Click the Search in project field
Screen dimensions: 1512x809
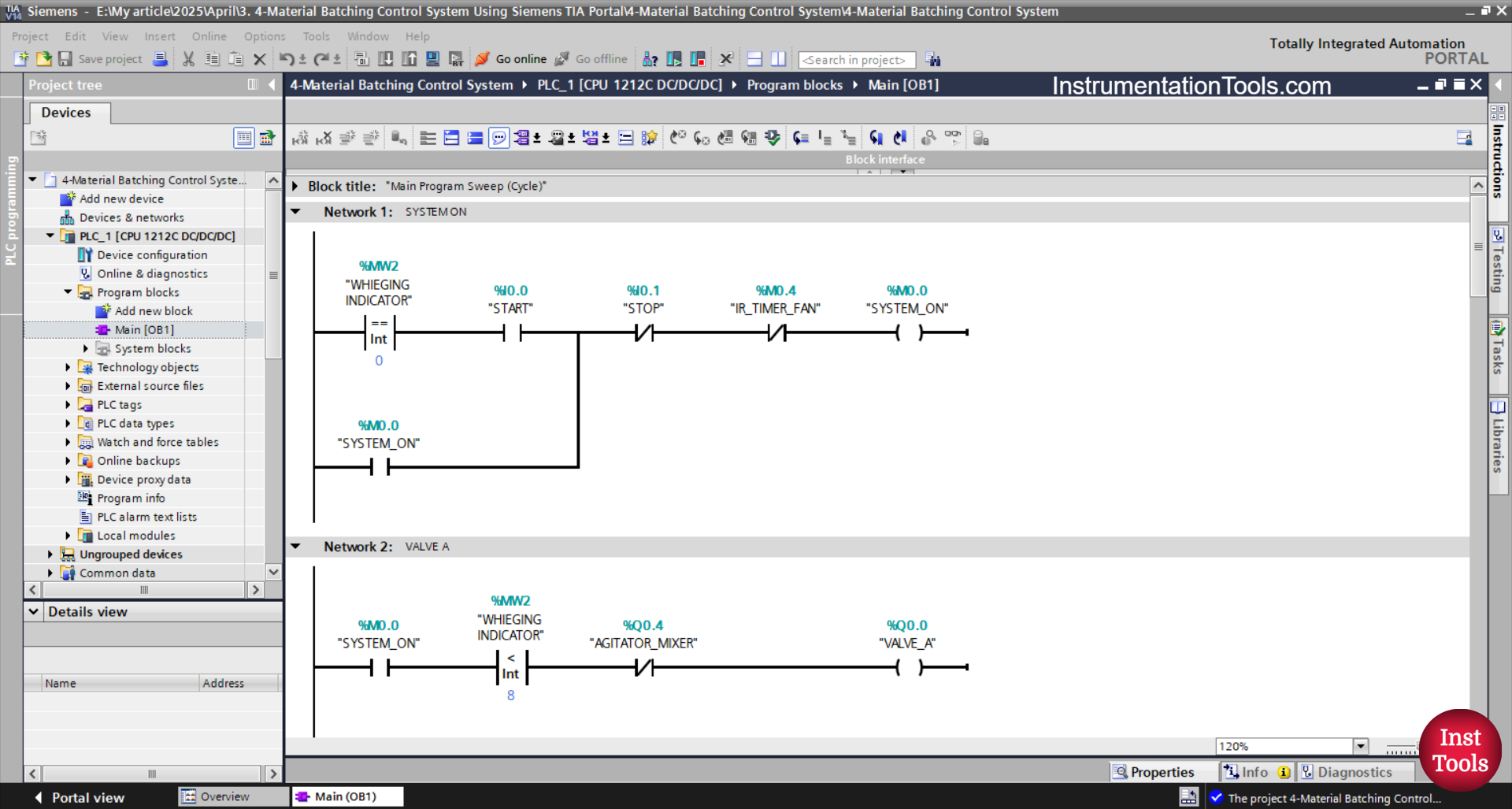click(856, 59)
